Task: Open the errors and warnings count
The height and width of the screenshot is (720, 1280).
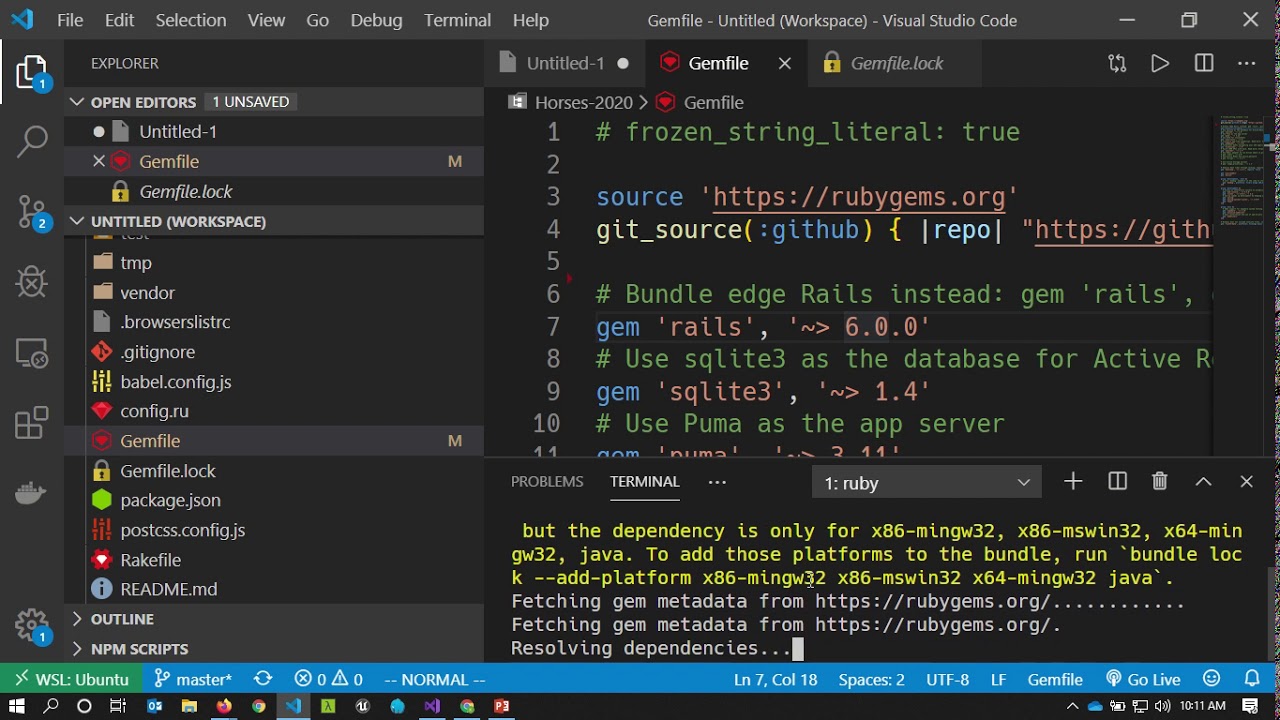Action: click(x=328, y=679)
